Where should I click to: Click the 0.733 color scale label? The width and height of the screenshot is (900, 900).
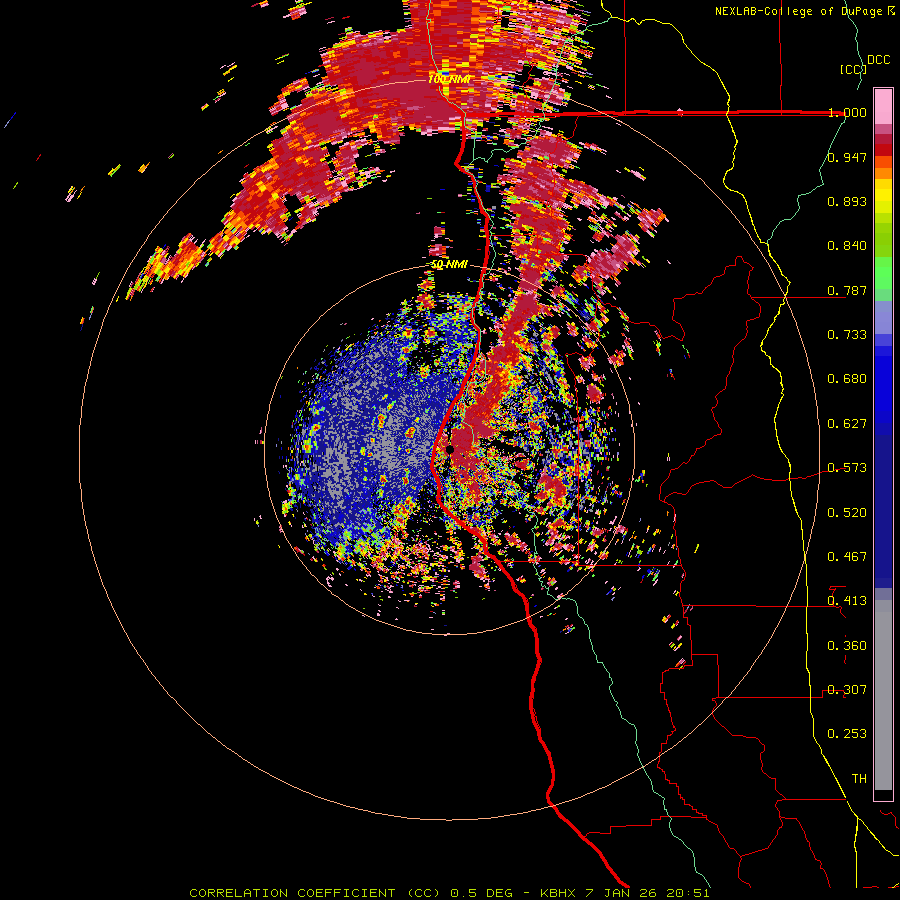coord(847,335)
